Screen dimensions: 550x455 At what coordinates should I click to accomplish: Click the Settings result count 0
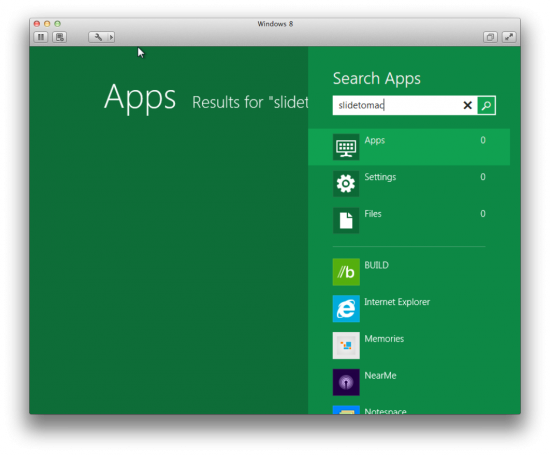click(483, 177)
